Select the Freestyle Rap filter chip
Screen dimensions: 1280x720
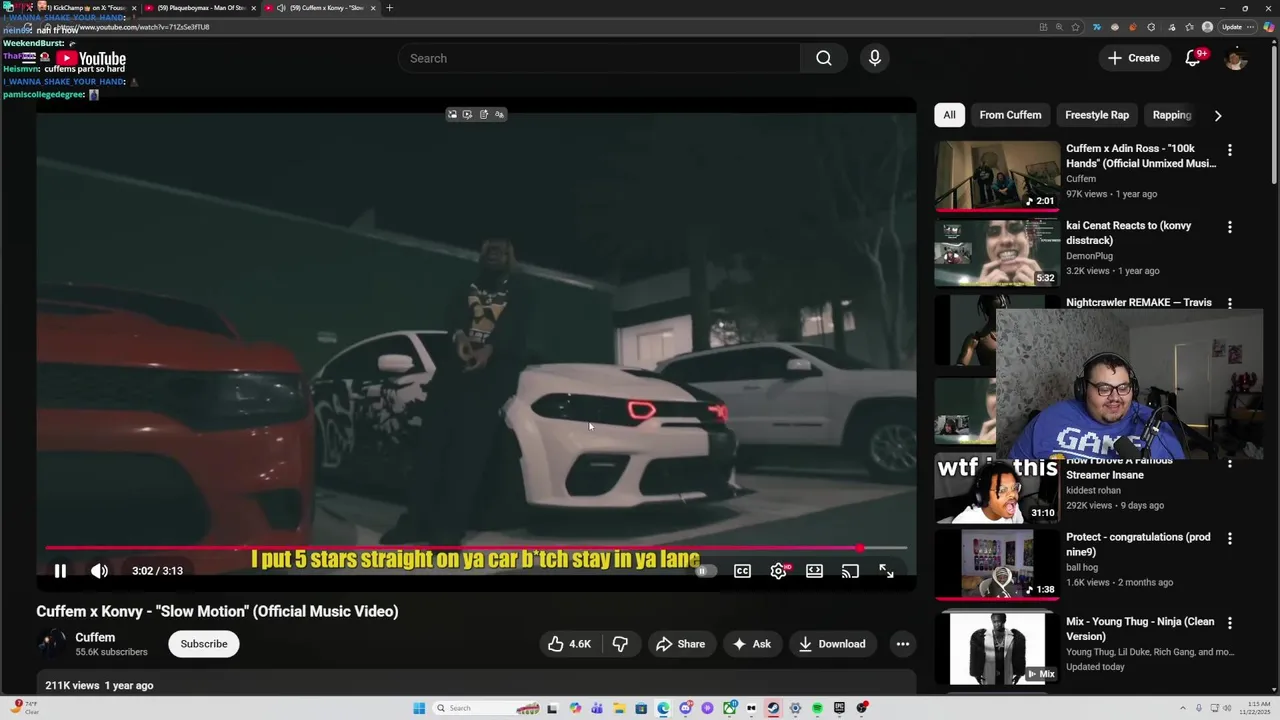[1097, 115]
